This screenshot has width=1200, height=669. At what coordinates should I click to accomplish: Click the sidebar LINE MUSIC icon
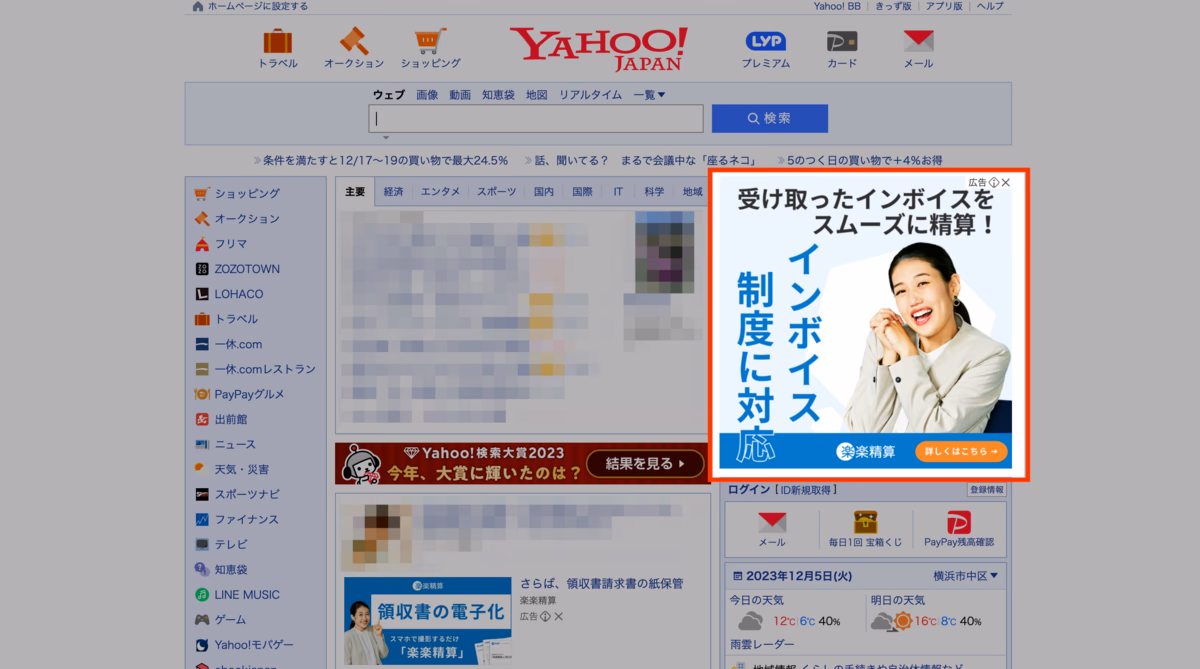tap(202, 594)
